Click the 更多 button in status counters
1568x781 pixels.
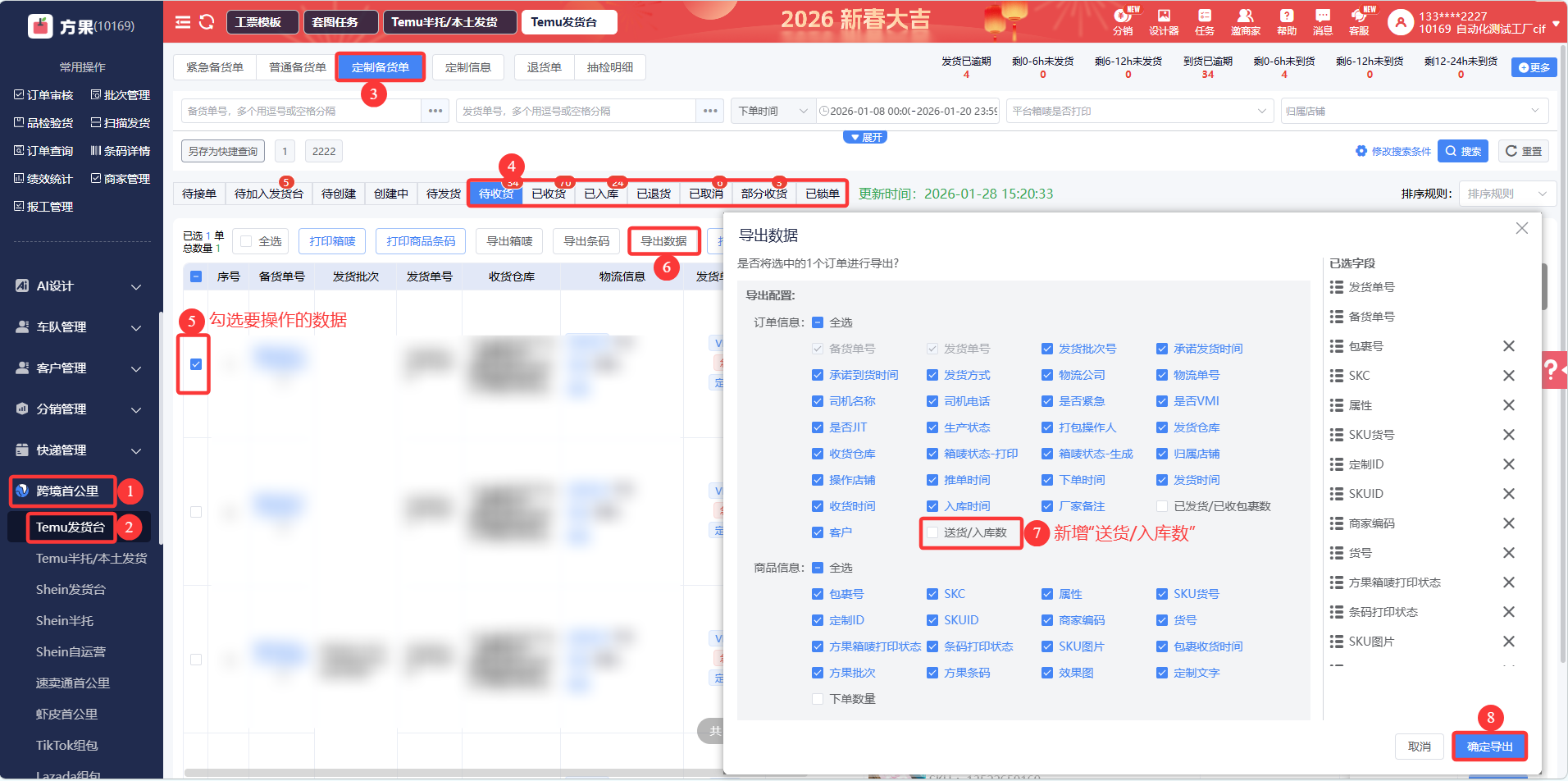[x=1534, y=67]
